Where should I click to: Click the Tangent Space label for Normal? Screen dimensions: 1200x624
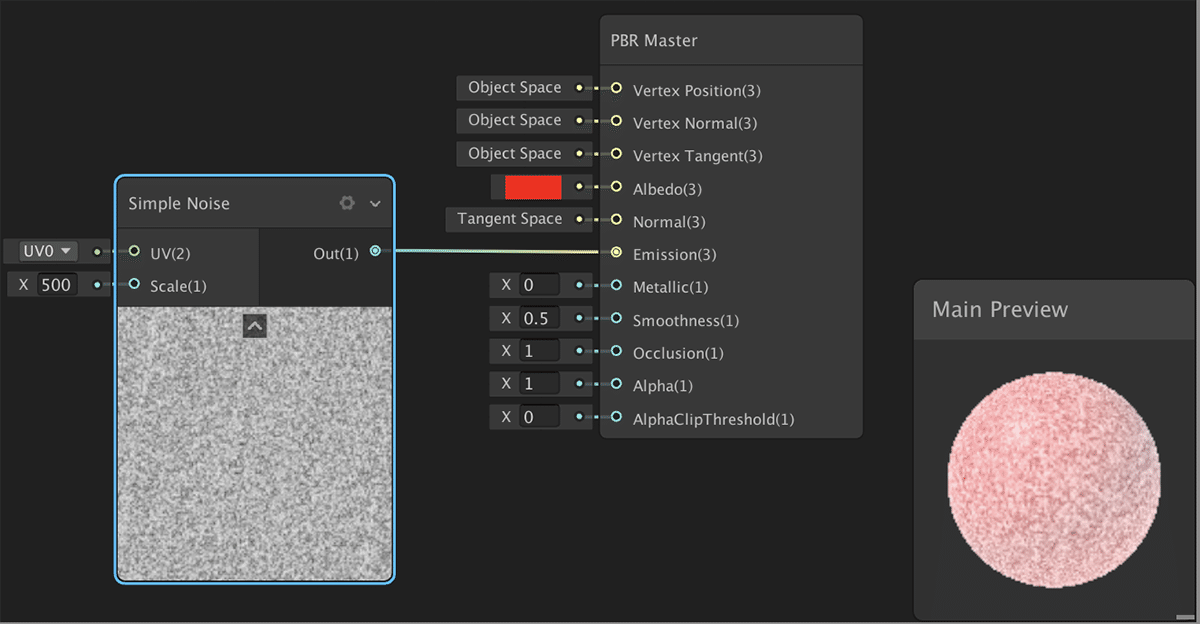click(x=509, y=219)
